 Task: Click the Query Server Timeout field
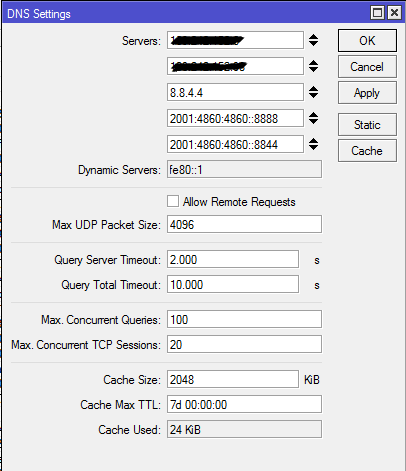(x=233, y=259)
